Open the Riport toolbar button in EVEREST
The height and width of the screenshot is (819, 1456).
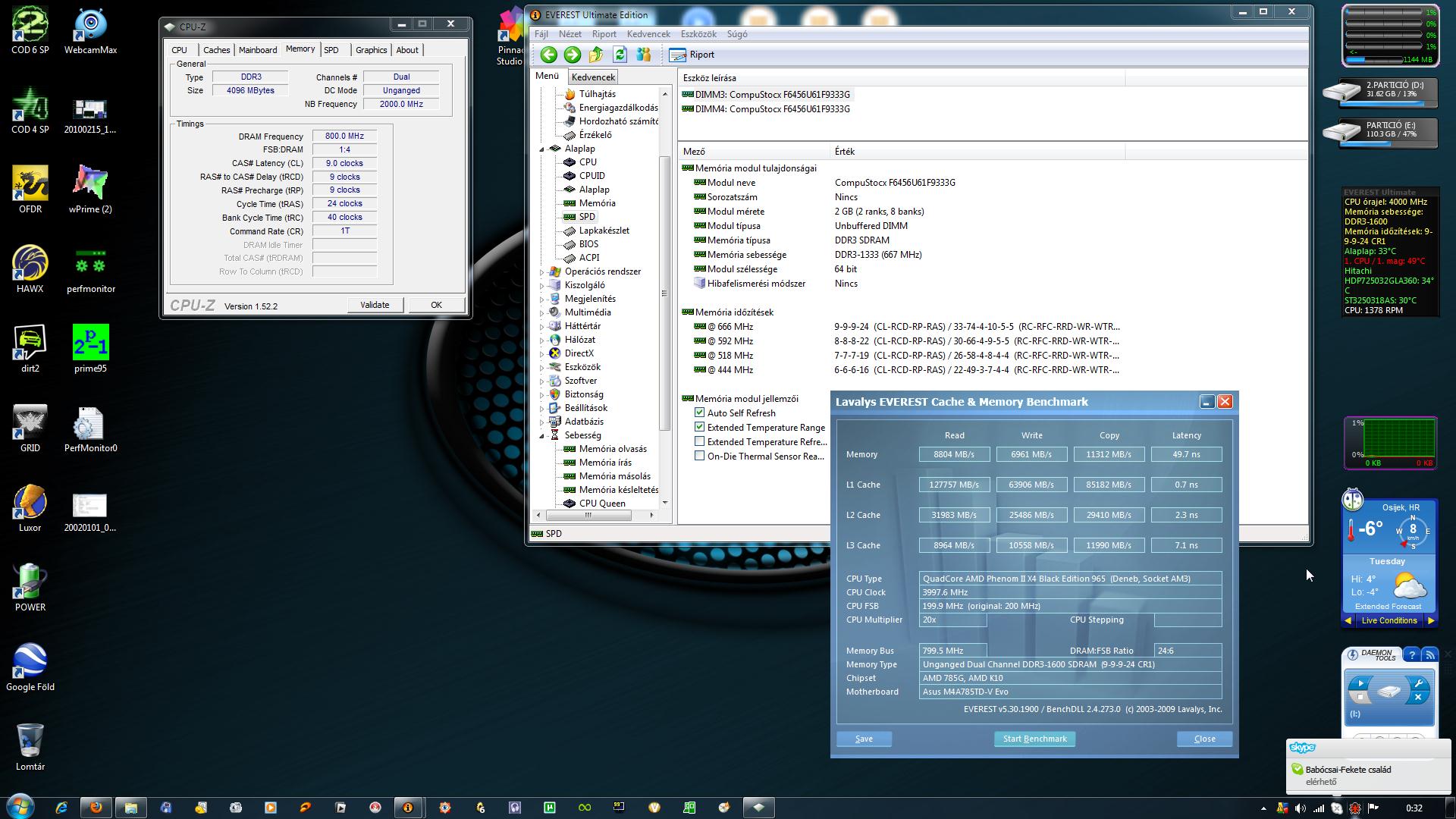692,55
